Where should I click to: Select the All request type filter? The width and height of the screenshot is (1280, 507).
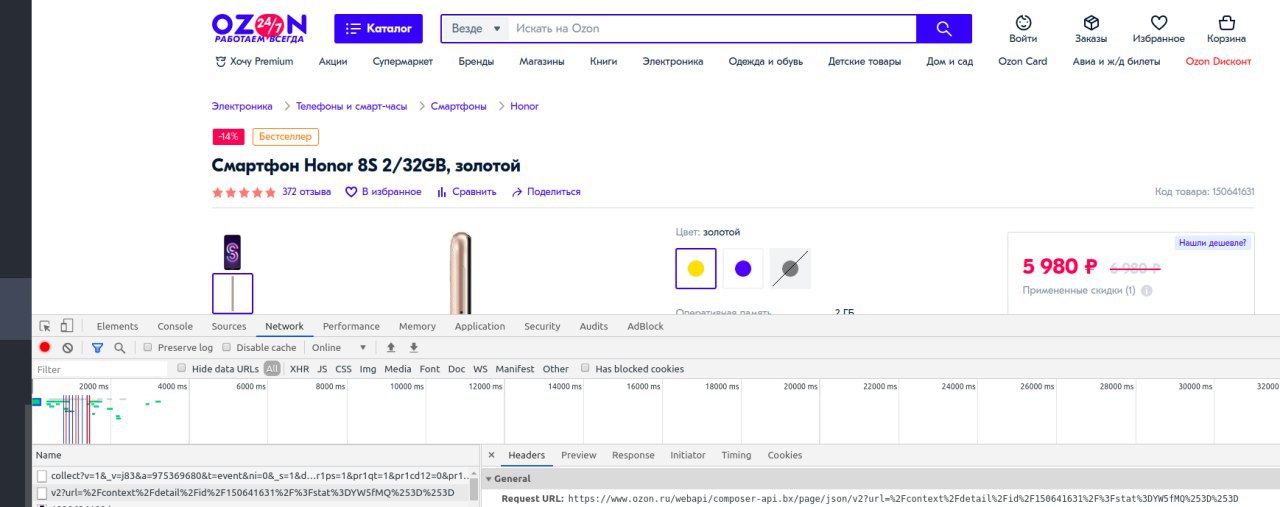pyautogui.click(x=272, y=369)
